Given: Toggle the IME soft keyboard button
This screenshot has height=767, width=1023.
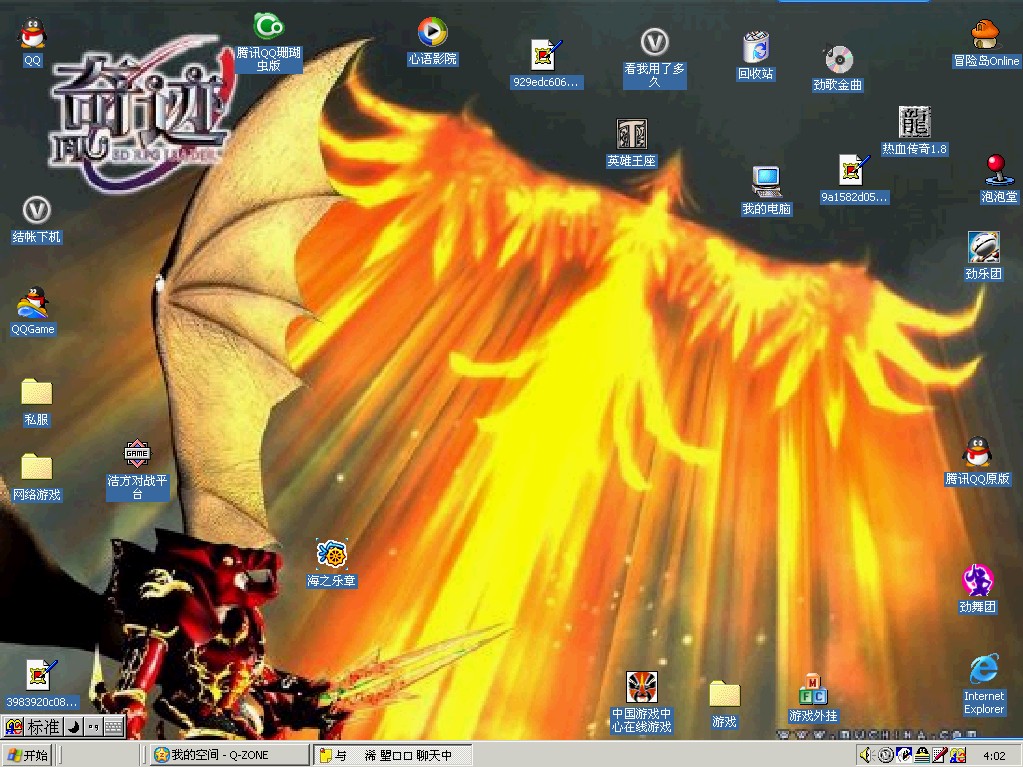Looking at the screenshot, I should pos(114,727).
